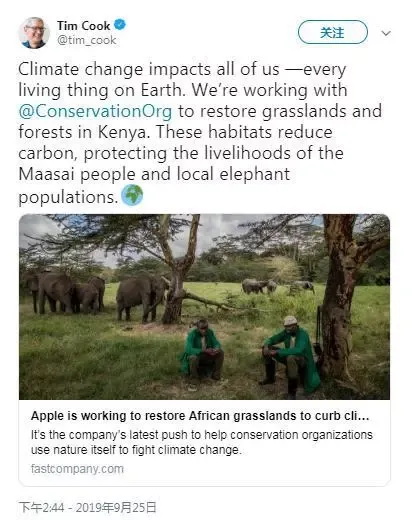Click the globe emoji after populations

132,195
